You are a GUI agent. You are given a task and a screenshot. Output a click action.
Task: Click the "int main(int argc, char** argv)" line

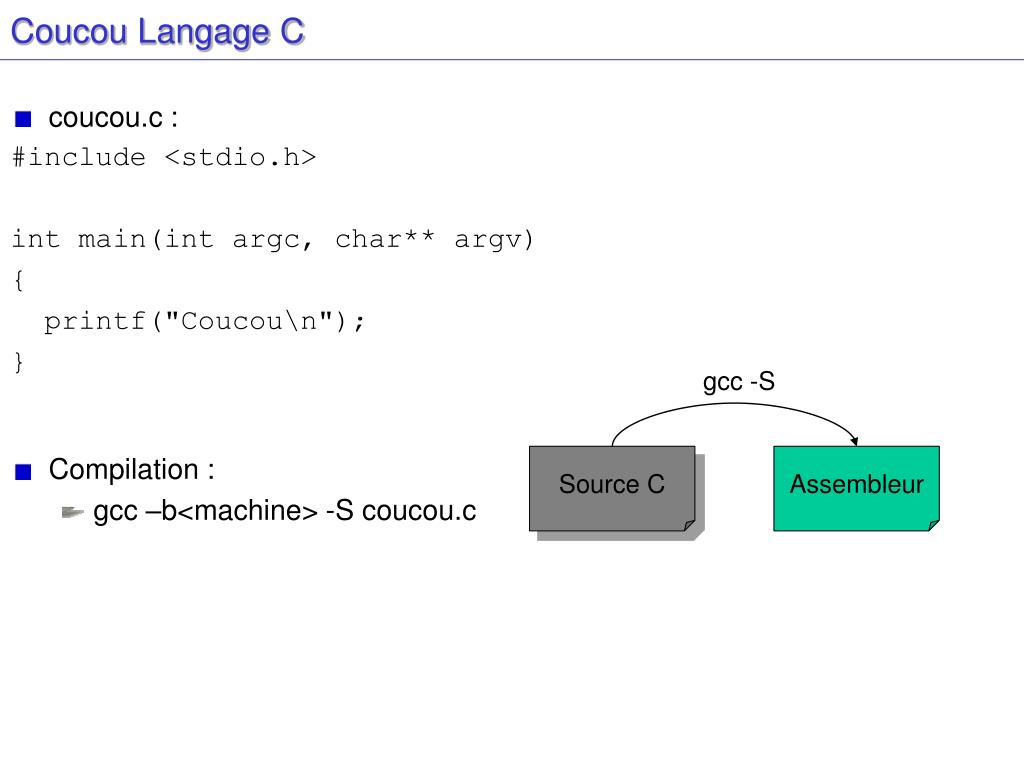(x=273, y=240)
